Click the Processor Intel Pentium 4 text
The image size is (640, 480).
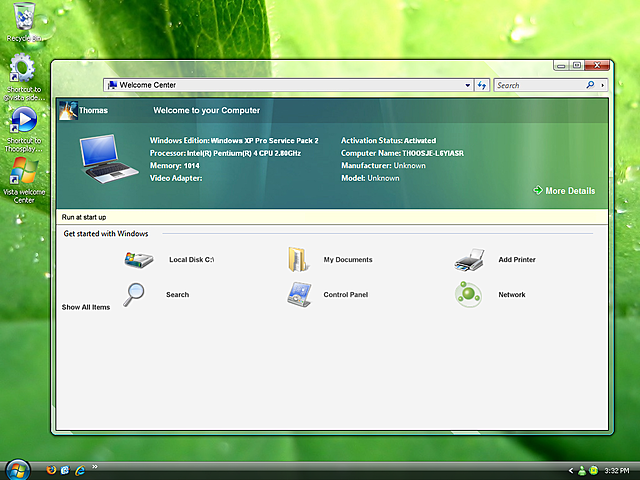coord(225,153)
